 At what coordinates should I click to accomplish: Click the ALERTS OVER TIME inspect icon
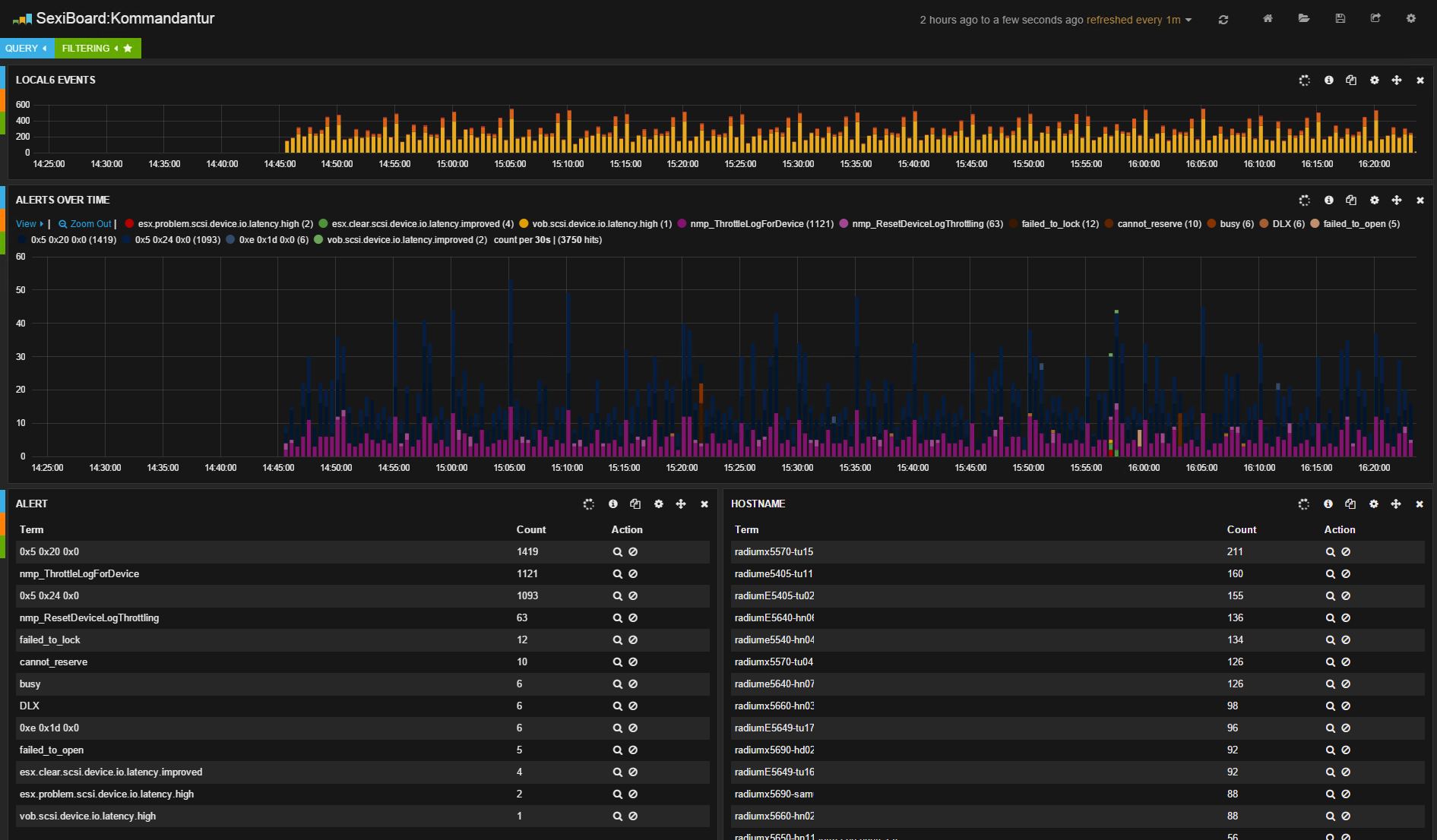click(1328, 201)
